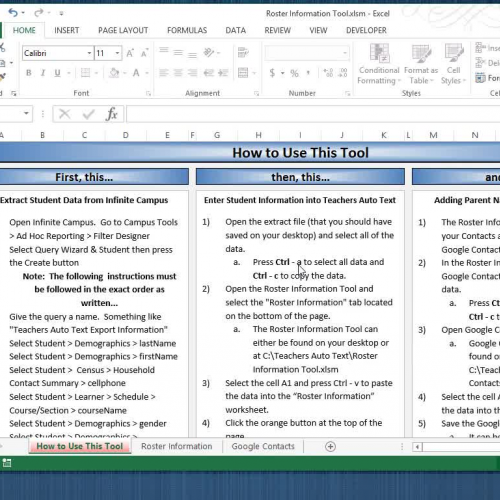Image resolution: width=500 pixels, height=500 pixels.
Task: Decrease font size with the smaller A icon
Action: [144, 53]
